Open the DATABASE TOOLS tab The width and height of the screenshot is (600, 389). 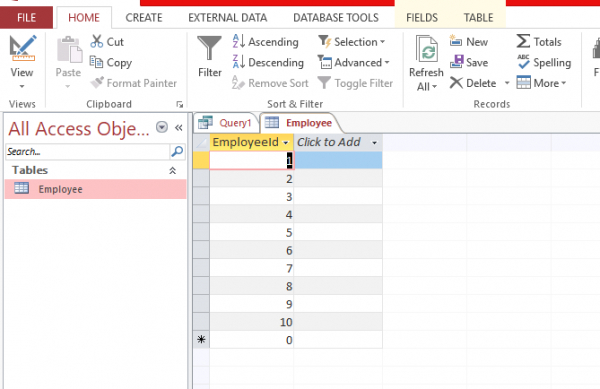coord(336,18)
